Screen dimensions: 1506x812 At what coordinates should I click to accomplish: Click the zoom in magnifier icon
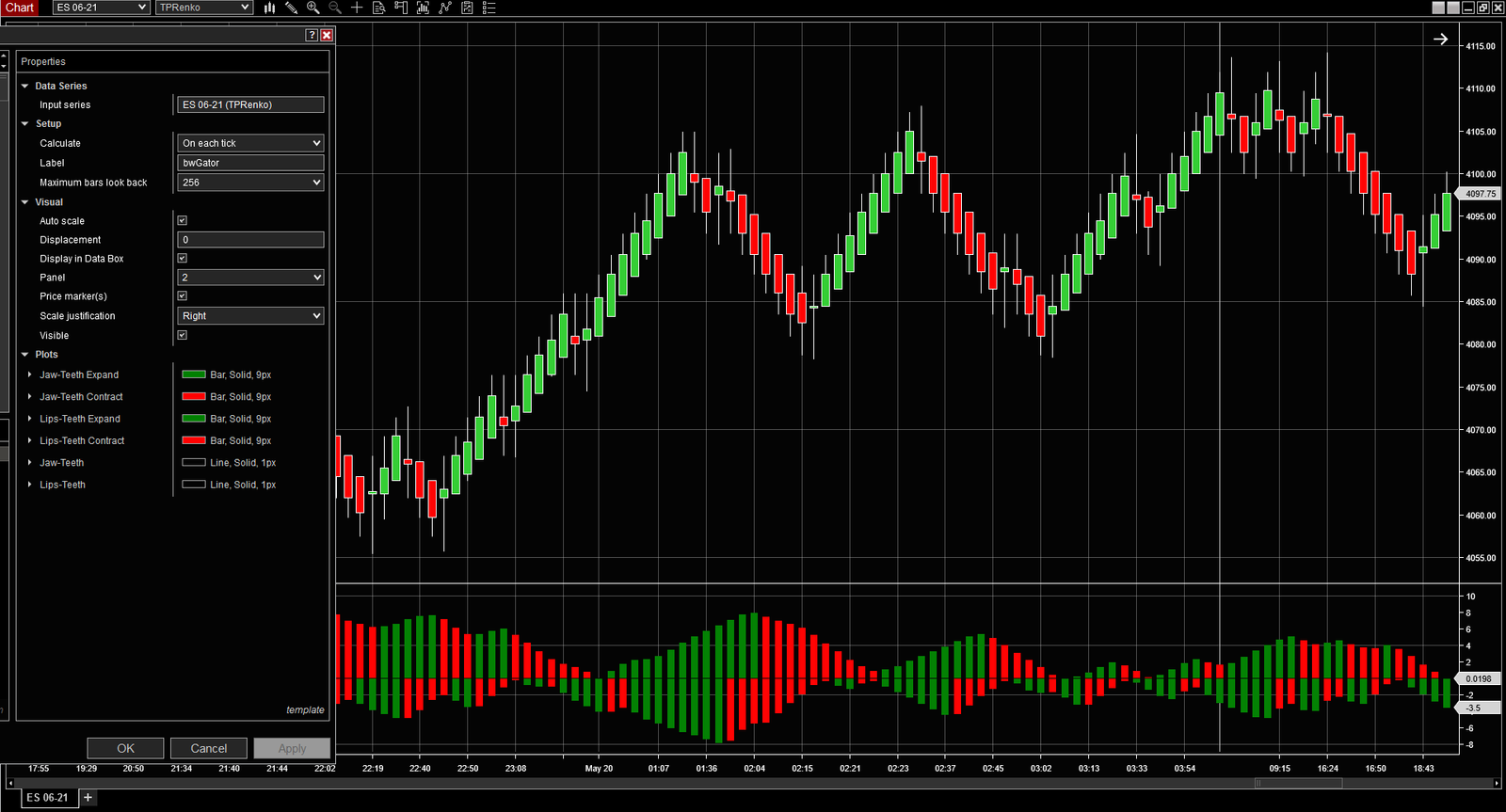312,8
